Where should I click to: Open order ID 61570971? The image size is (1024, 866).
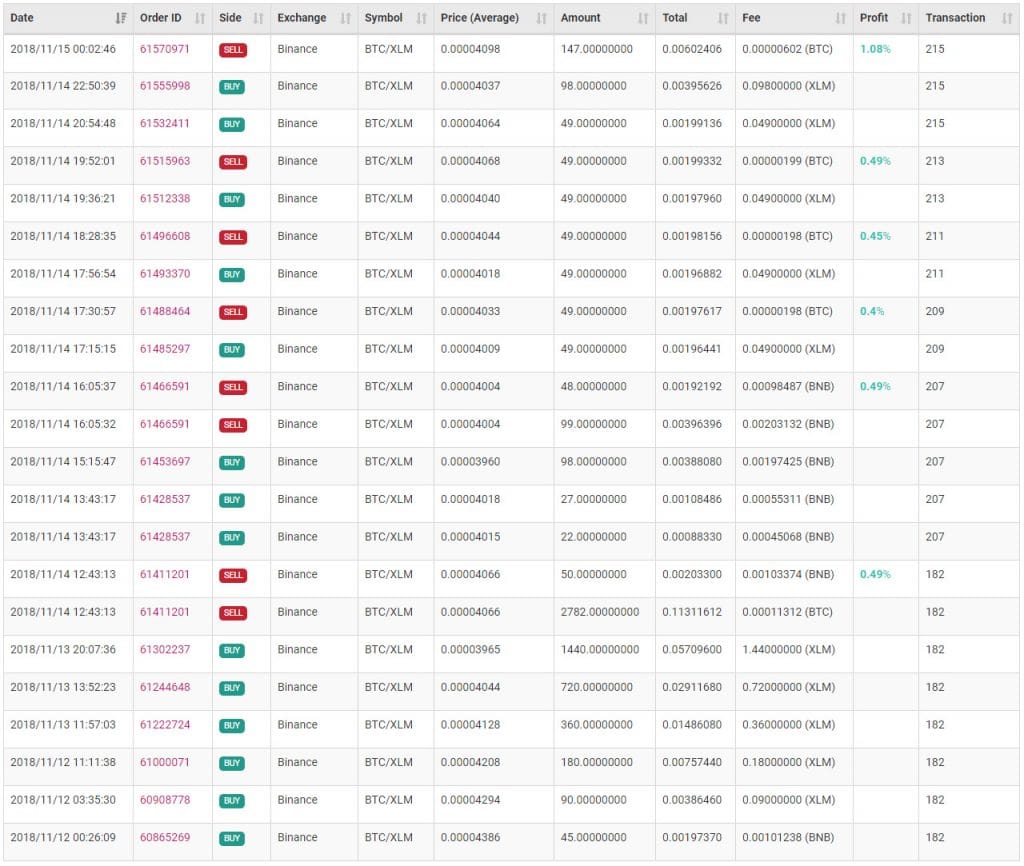click(165, 49)
